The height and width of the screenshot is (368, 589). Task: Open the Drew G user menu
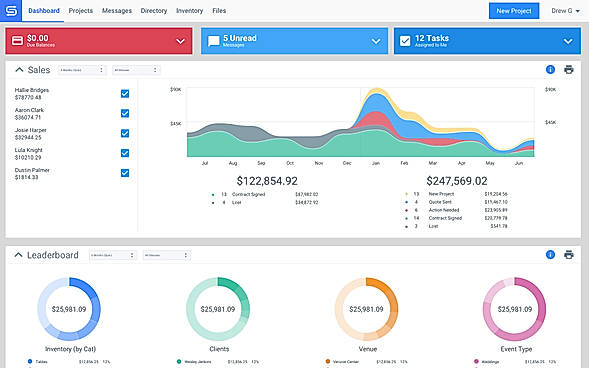[x=565, y=11]
